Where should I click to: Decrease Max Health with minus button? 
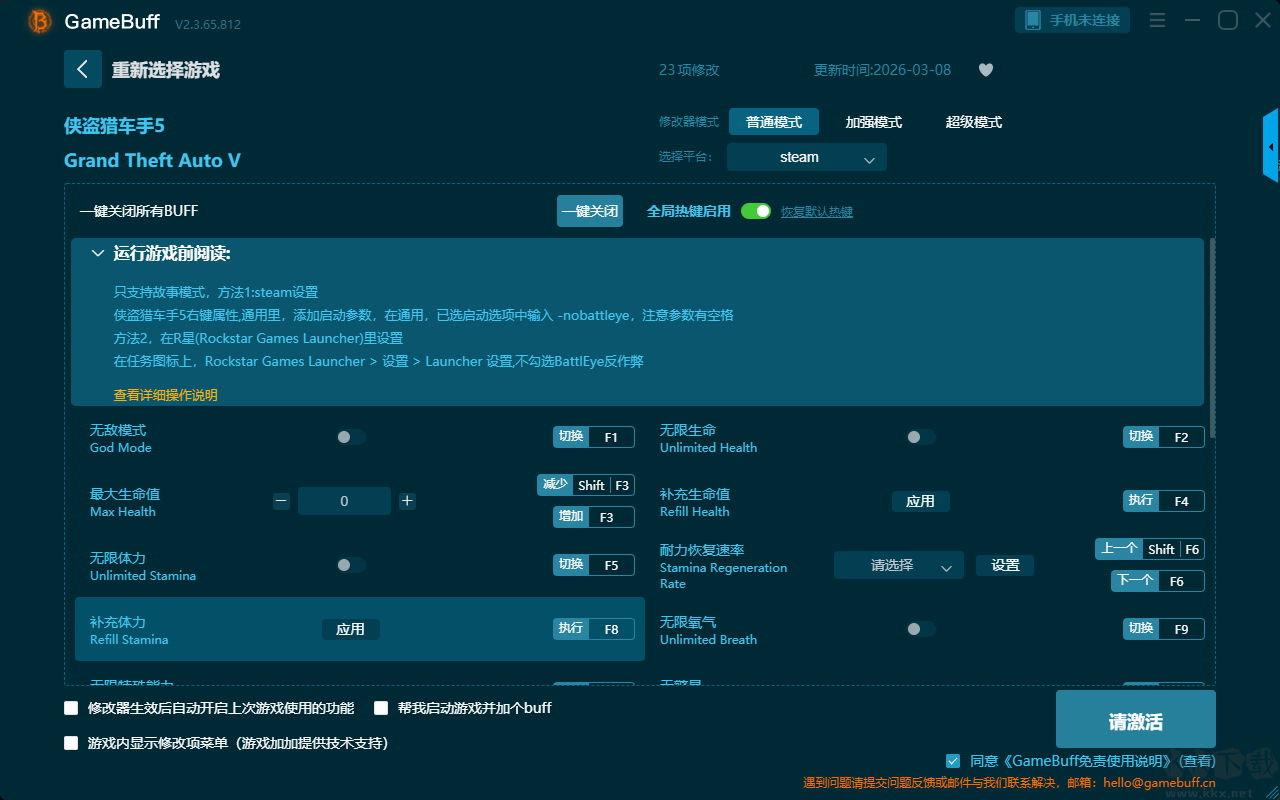(281, 501)
